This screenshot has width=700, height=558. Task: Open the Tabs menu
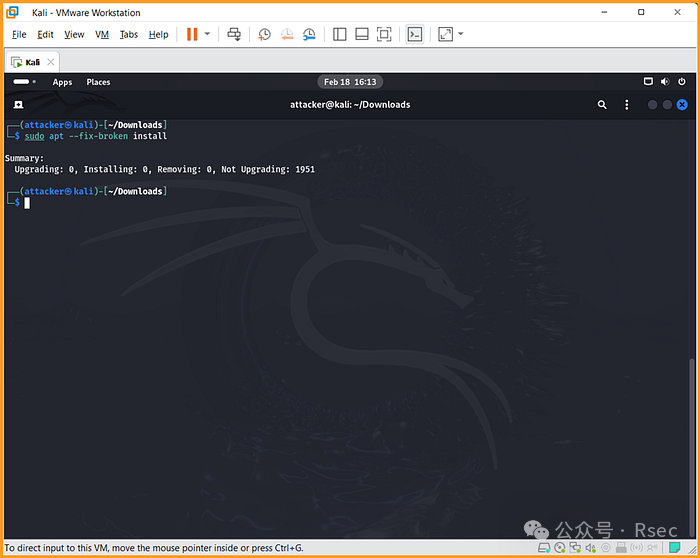[x=129, y=34]
